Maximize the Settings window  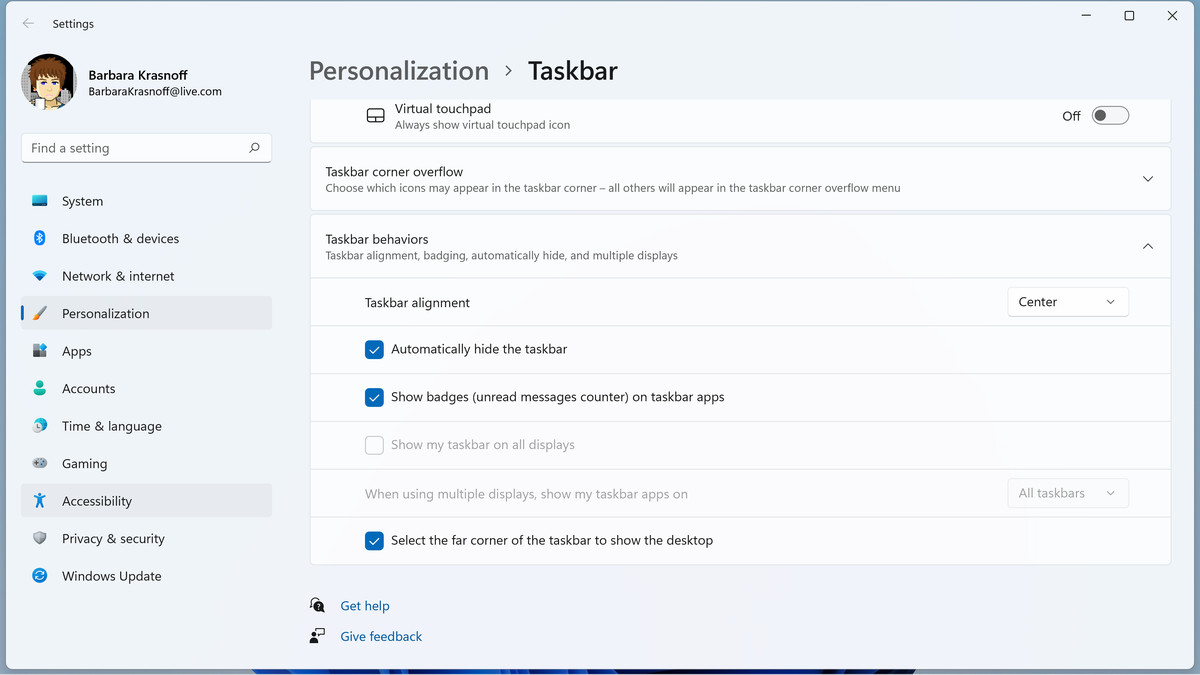(1129, 16)
